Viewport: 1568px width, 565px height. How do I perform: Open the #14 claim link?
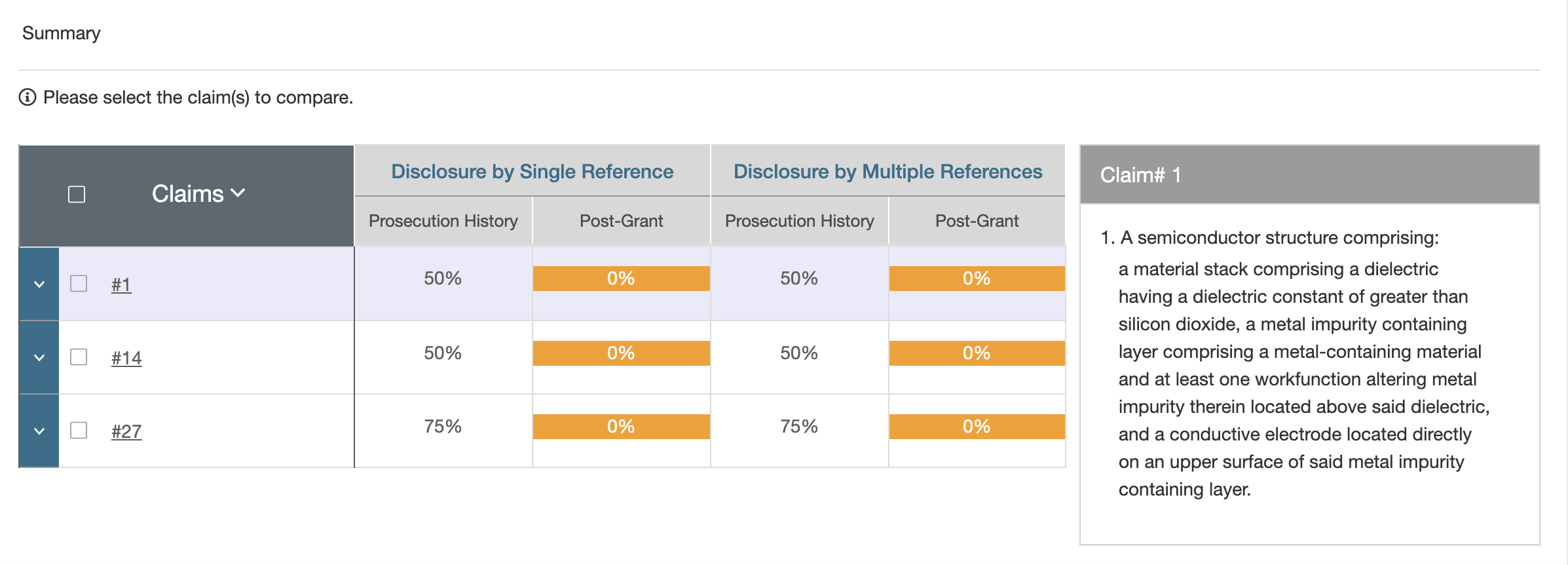126,359
